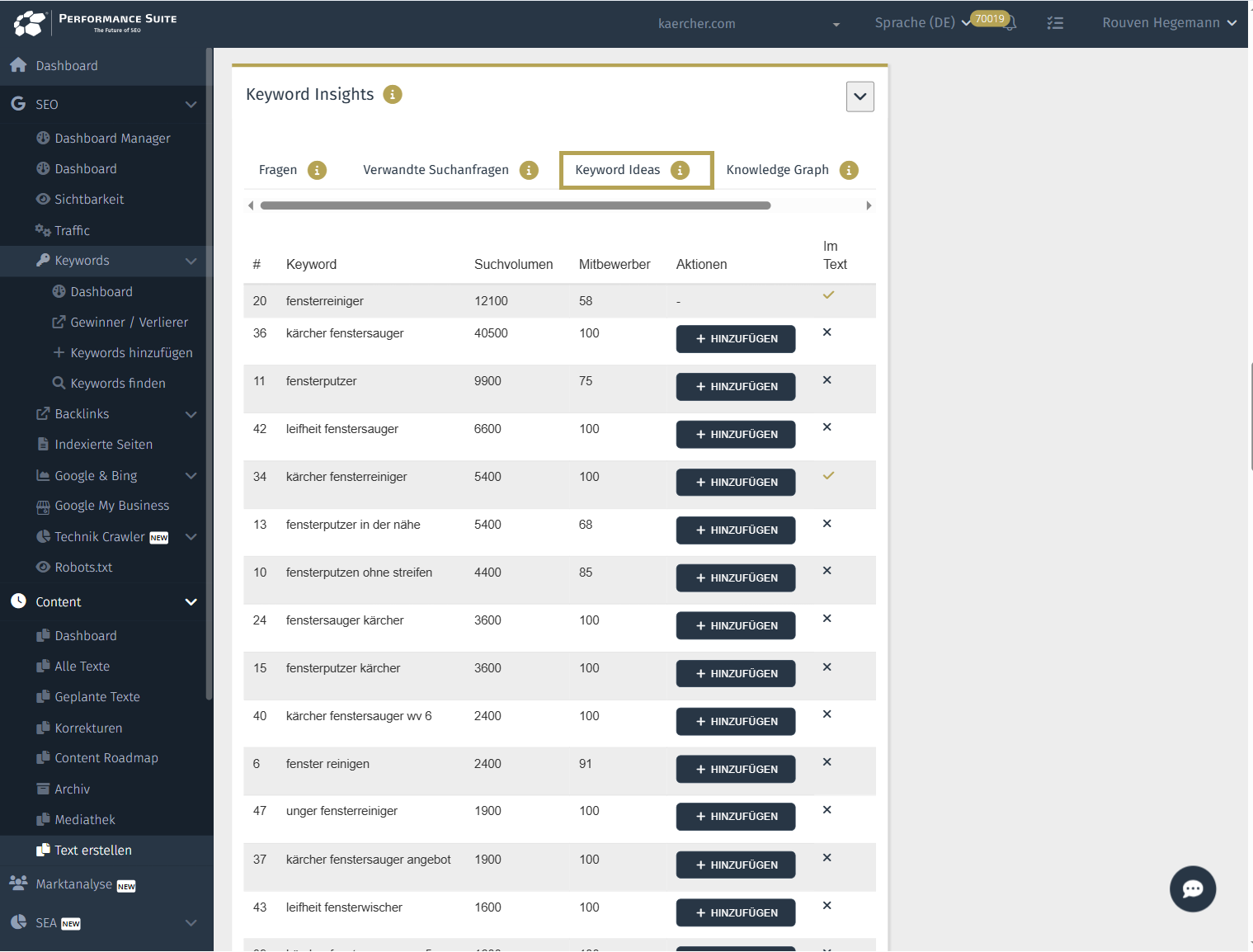1253x952 pixels.
Task: Click the sidebar vertical scrollbar
Action: tap(210, 373)
